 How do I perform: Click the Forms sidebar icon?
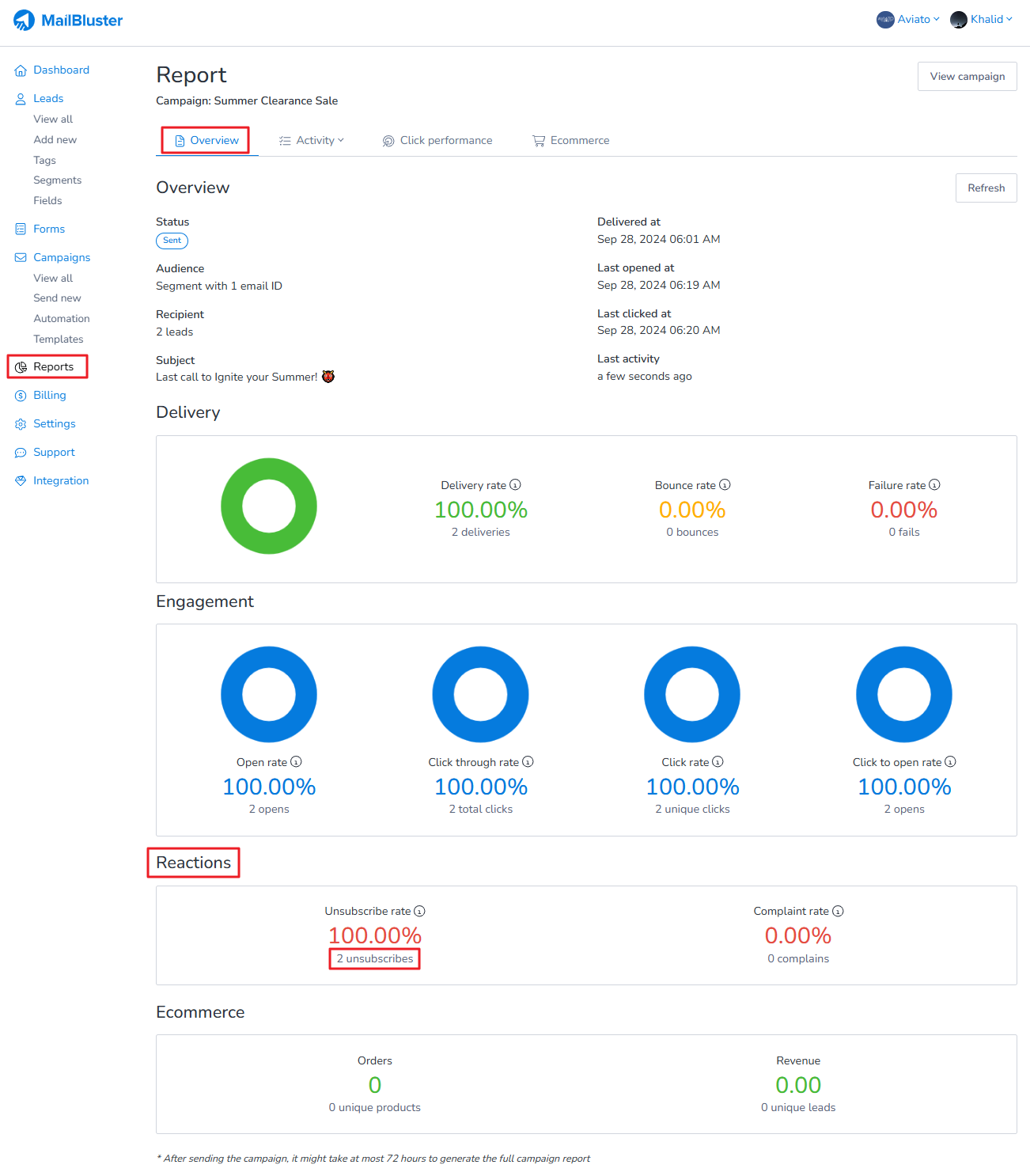(21, 230)
